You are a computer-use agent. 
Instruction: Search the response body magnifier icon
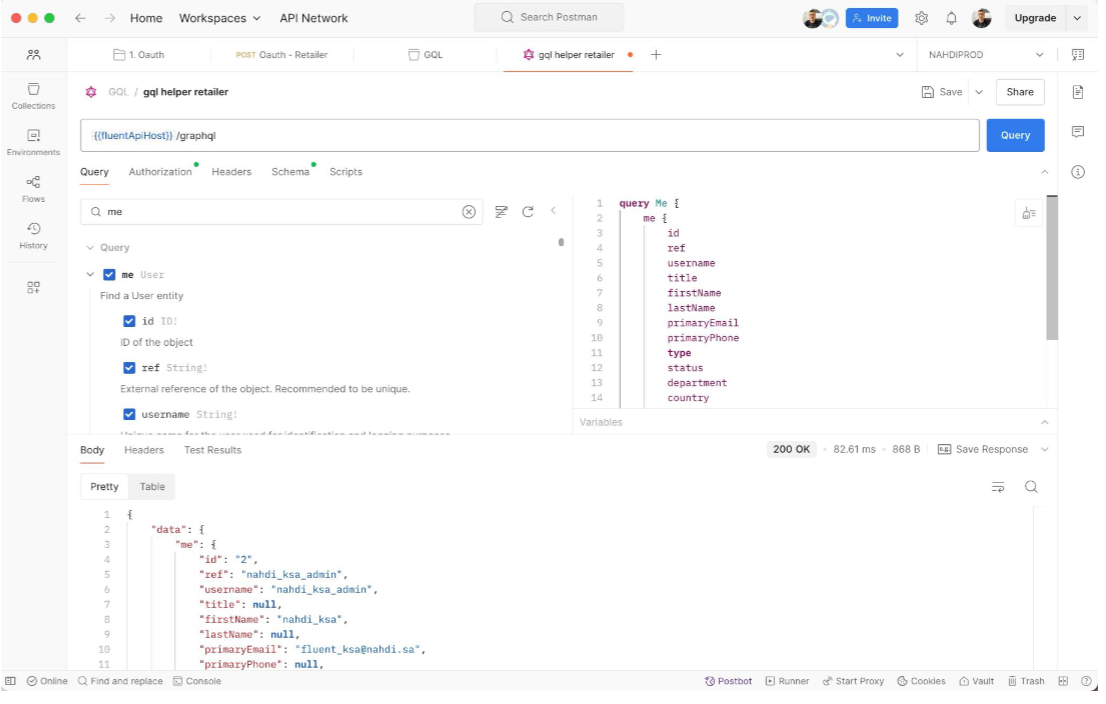pyautogui.click(x=1031, y=487)
